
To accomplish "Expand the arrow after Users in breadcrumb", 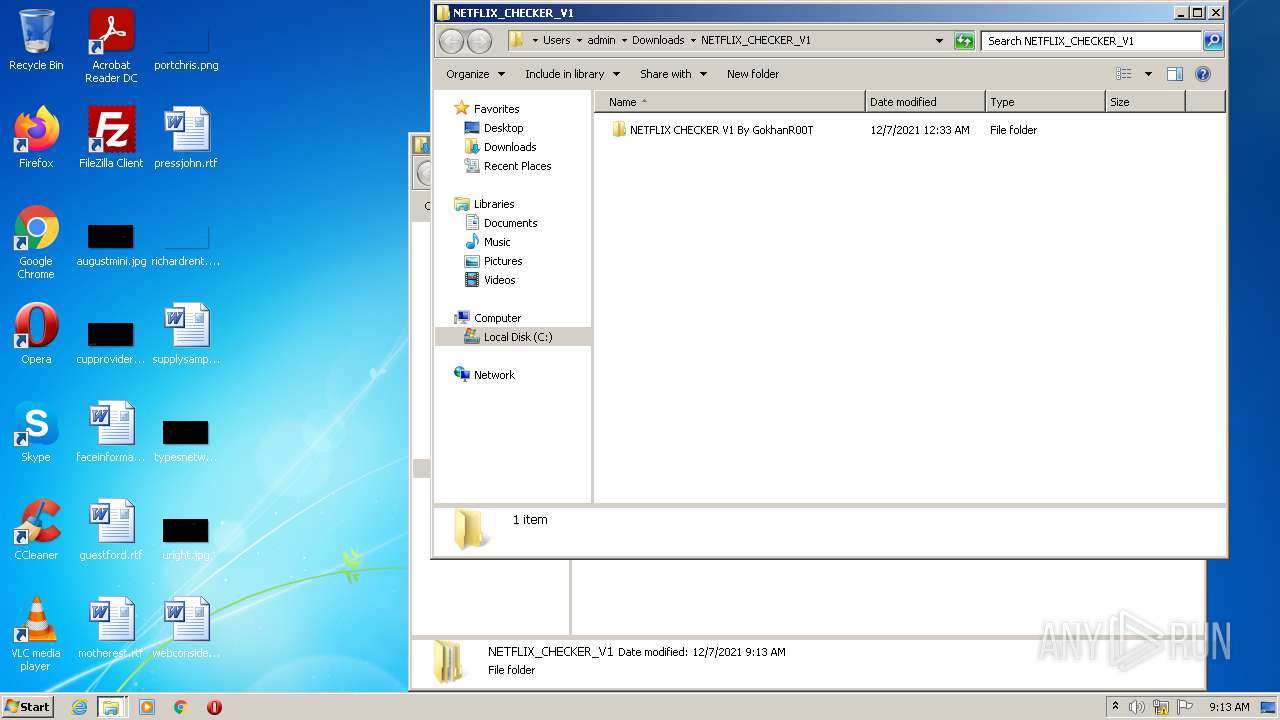I will (579, 41).
